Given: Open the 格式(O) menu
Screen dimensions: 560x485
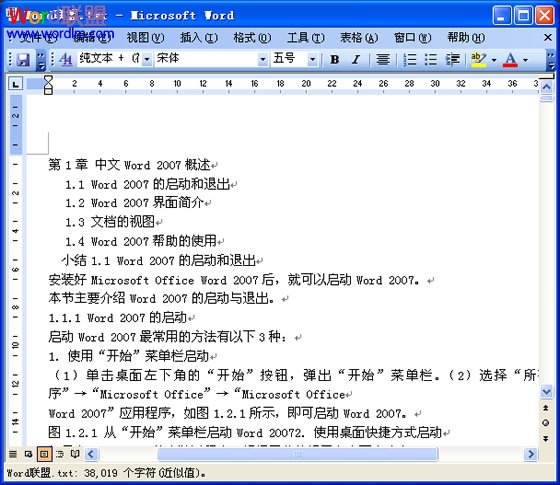Looking at the screenshot, I should pos(252,38).
